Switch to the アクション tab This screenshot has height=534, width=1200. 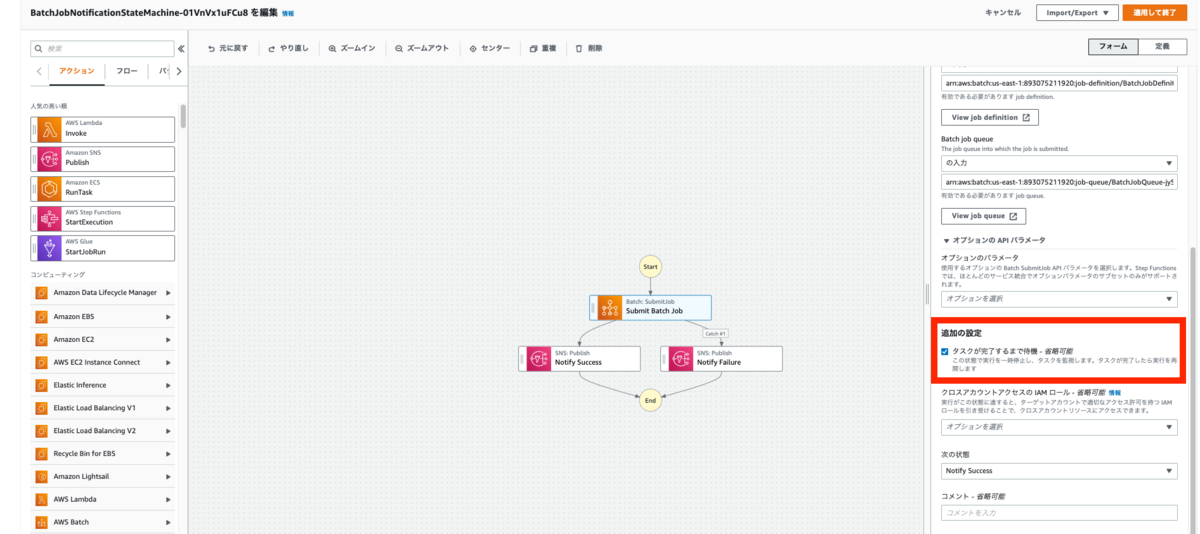point(76,71)
